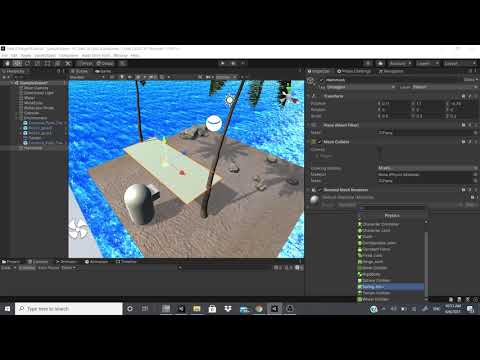This screenshot has width=480, height=360.
Task: Open the File menu
Action: pos(4,55)
